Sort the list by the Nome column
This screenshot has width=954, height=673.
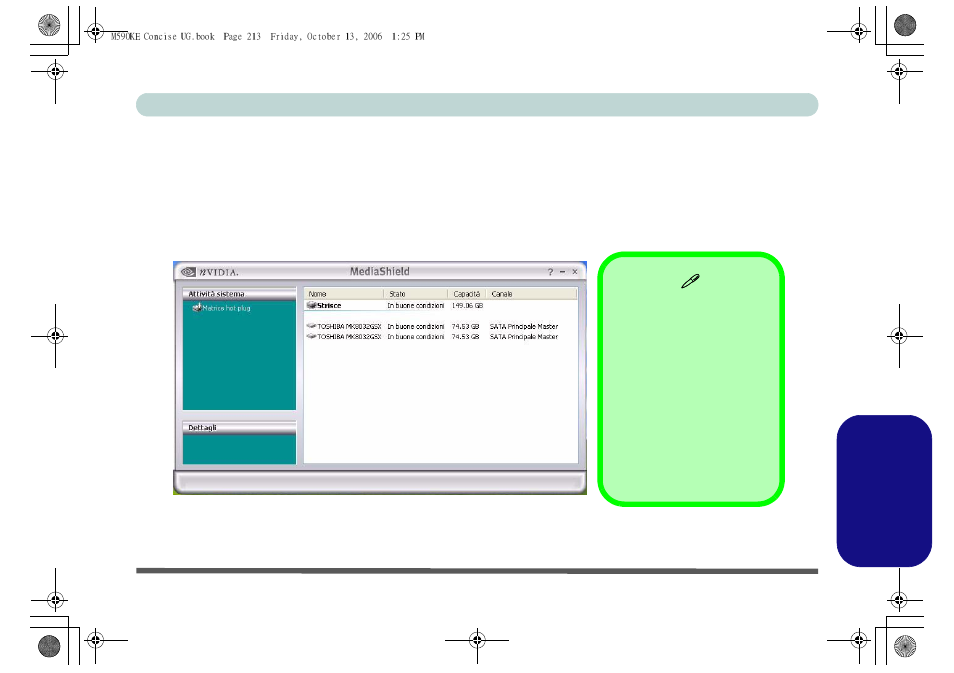tap(343, 294)
